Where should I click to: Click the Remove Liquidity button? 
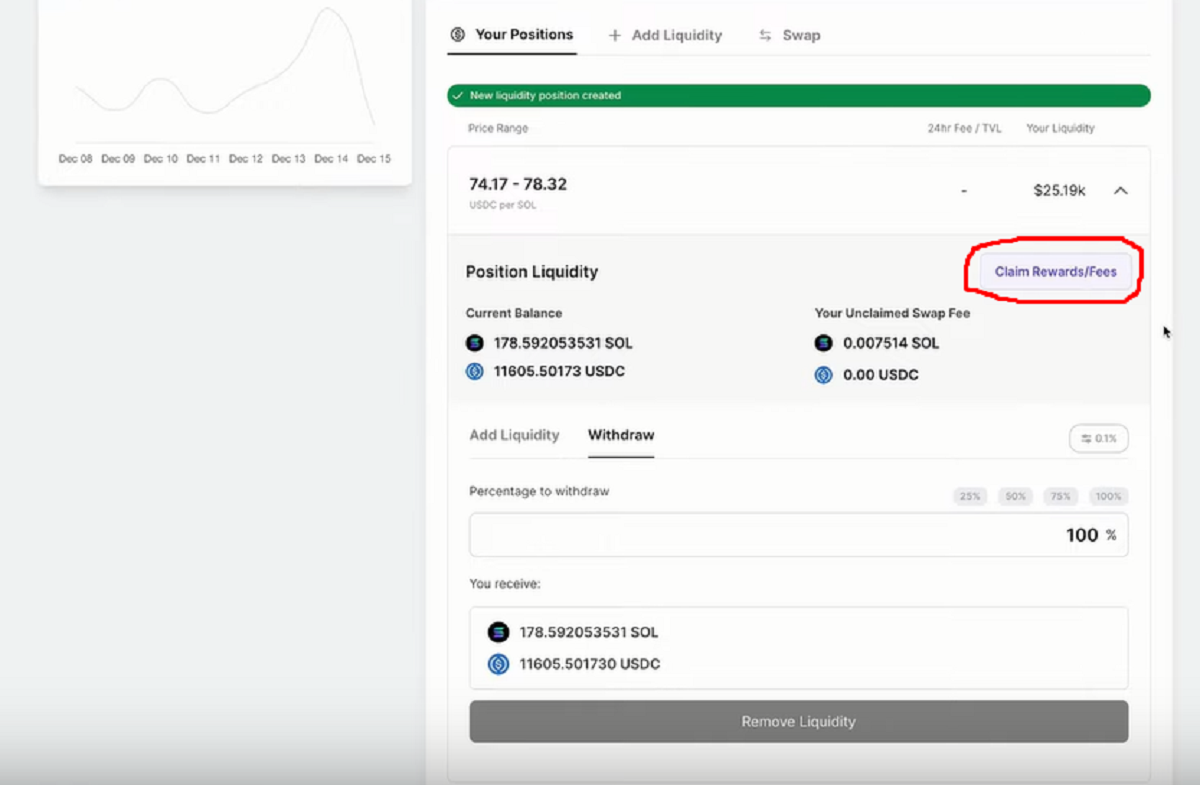798,721
